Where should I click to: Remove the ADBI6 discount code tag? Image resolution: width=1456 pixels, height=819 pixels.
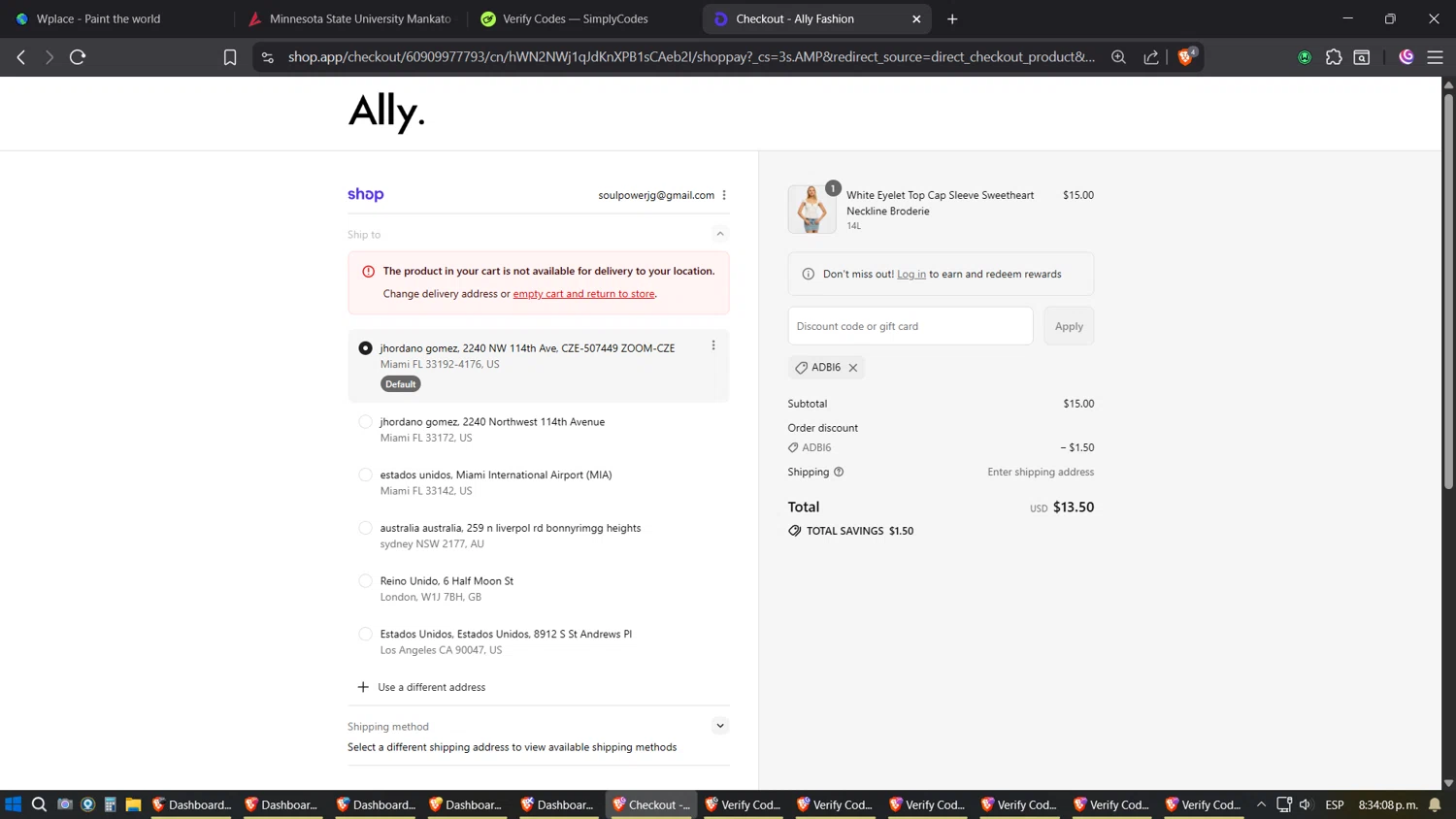[x=853, y=368]
